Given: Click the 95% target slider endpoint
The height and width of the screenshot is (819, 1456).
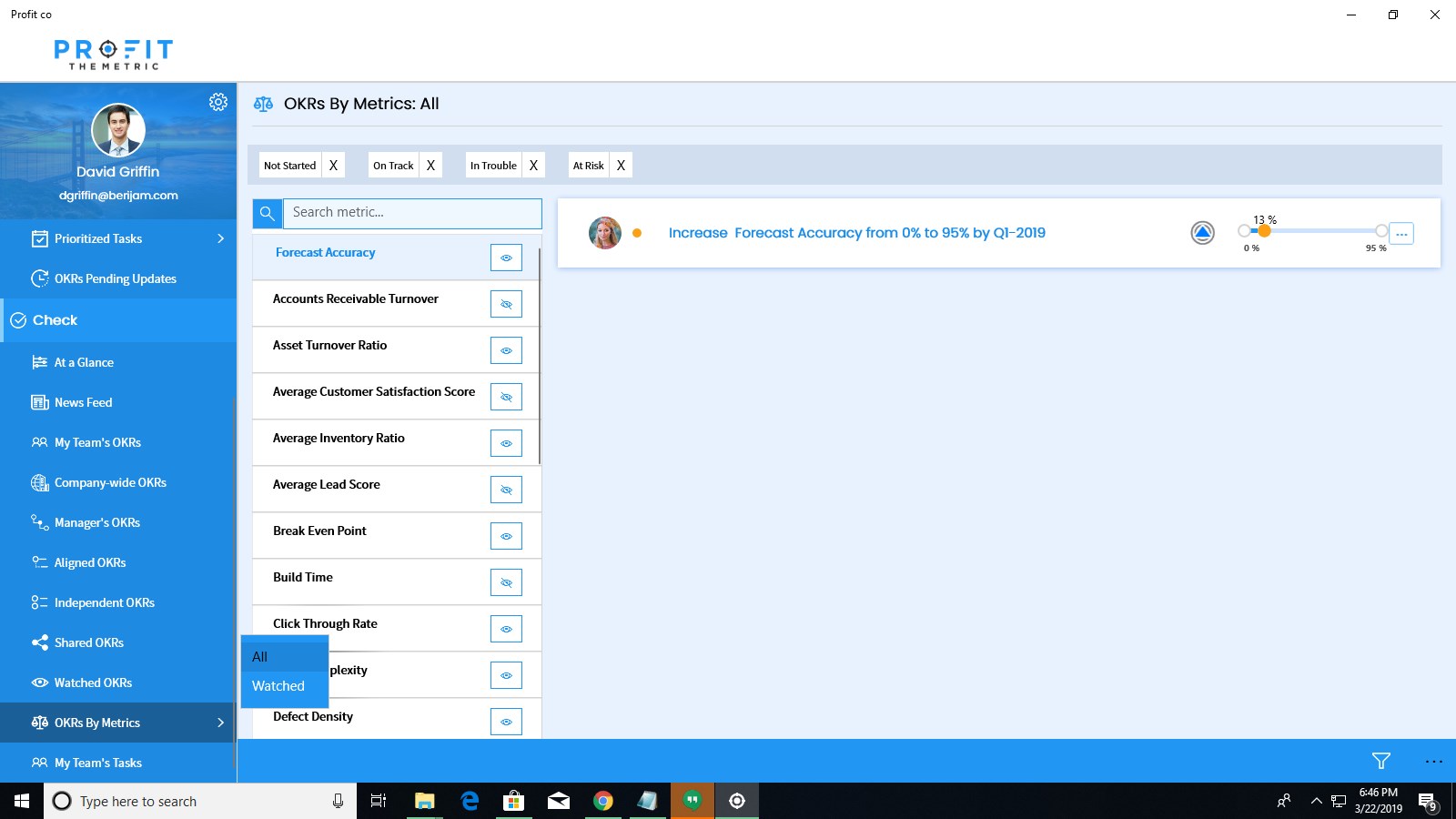Looking at the screenshot, I should point(1381,231).
